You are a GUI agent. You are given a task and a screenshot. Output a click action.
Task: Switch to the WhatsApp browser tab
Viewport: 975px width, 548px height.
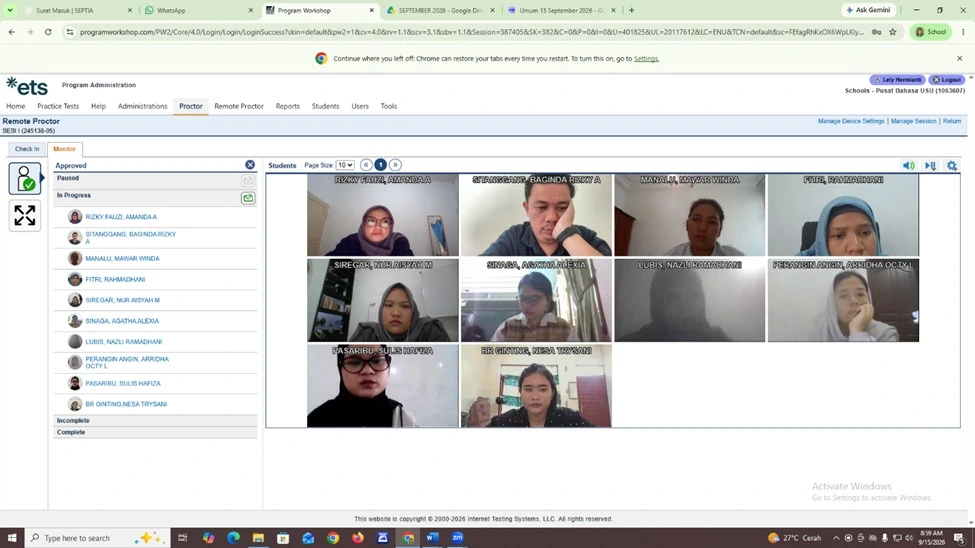(199, 11)
